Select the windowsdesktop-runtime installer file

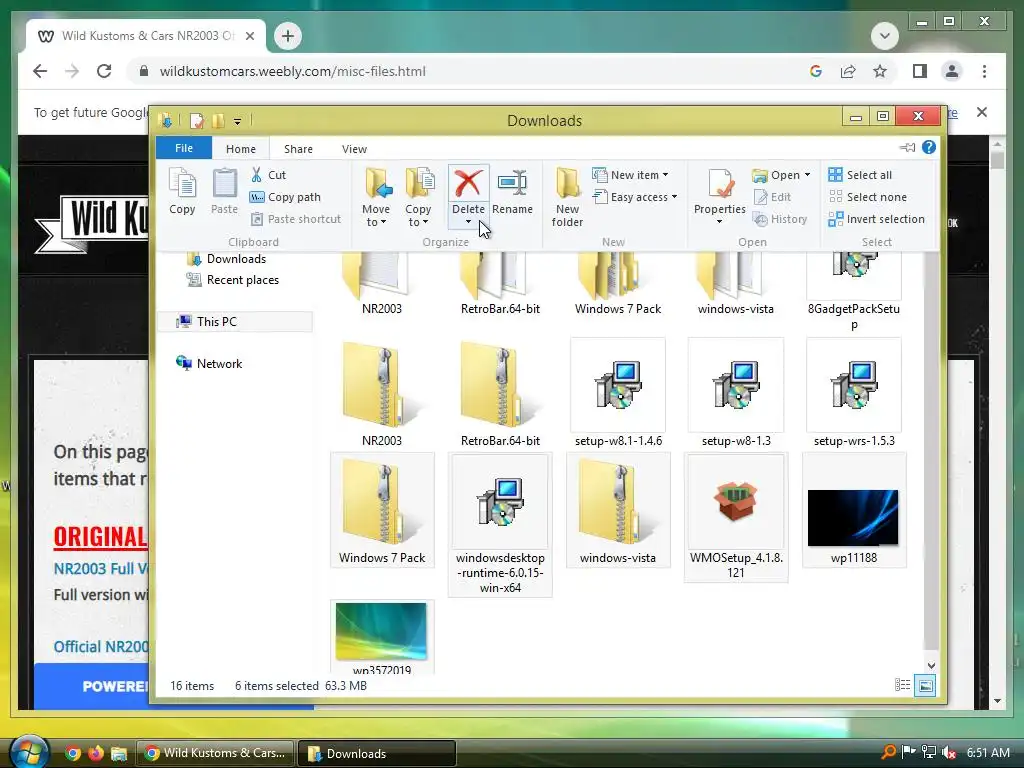[500, 524]
